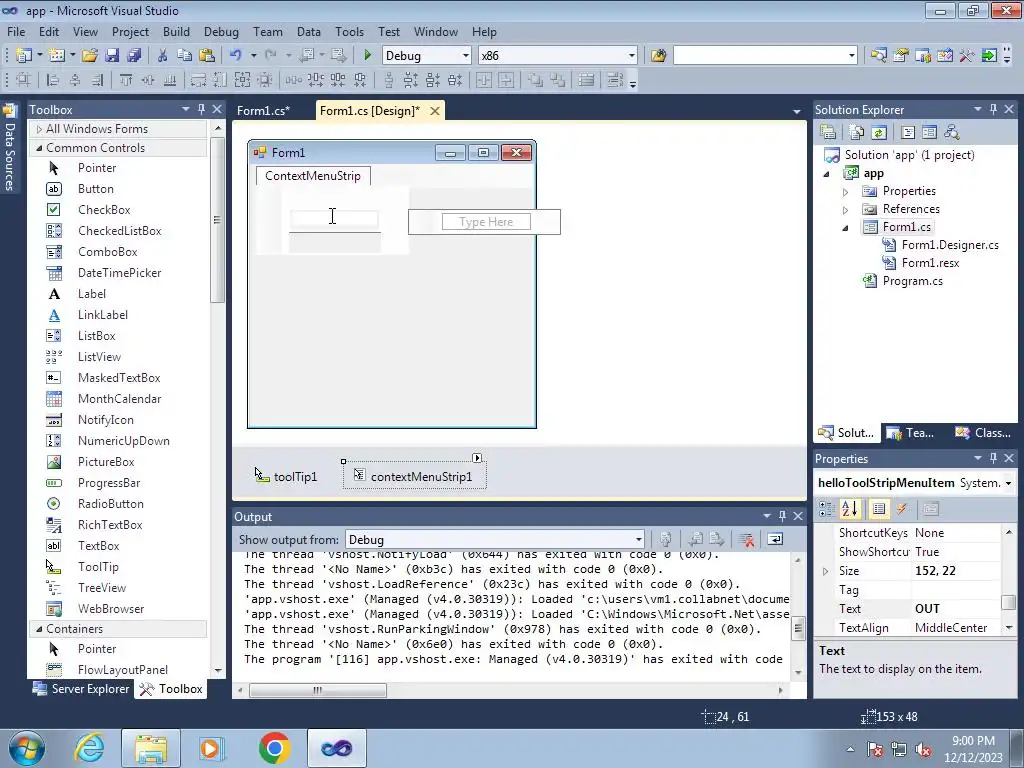Collapse the Containers group in Toolbox
The image size is (1024, 768).
click(39, 629)
